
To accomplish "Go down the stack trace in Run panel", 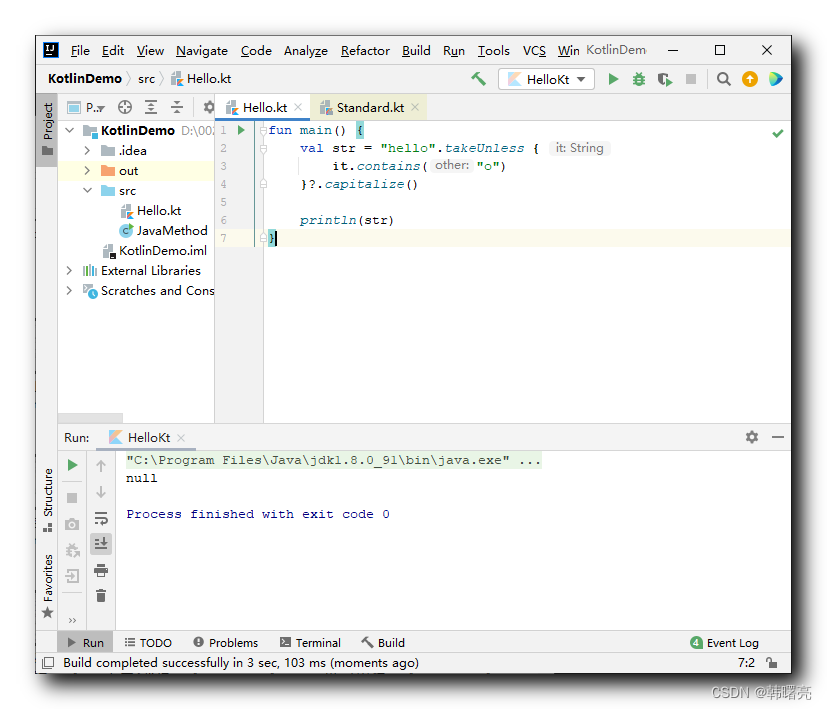I will (101, 492).
